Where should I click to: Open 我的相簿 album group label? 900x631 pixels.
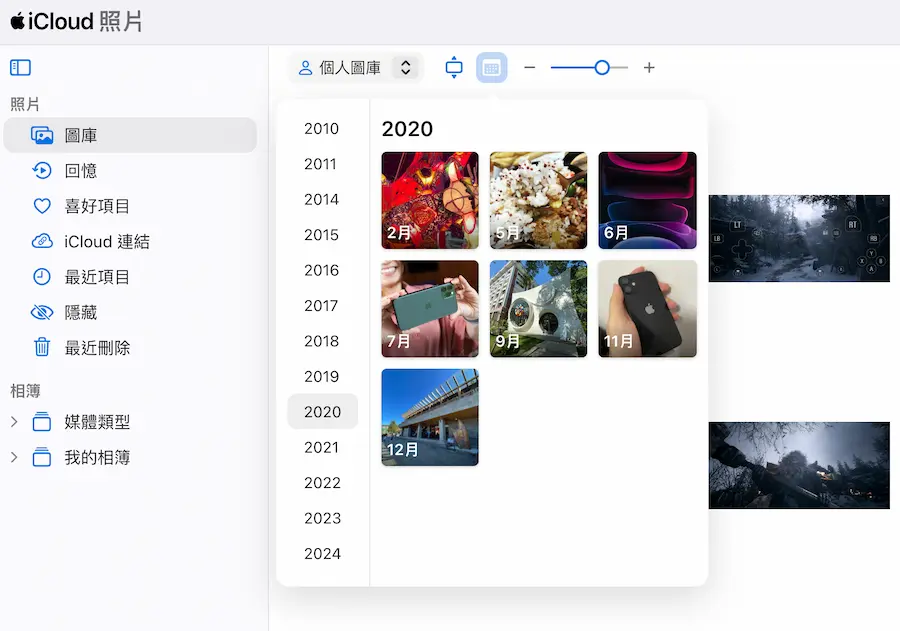pyautogui.click(x=97, y=458)
